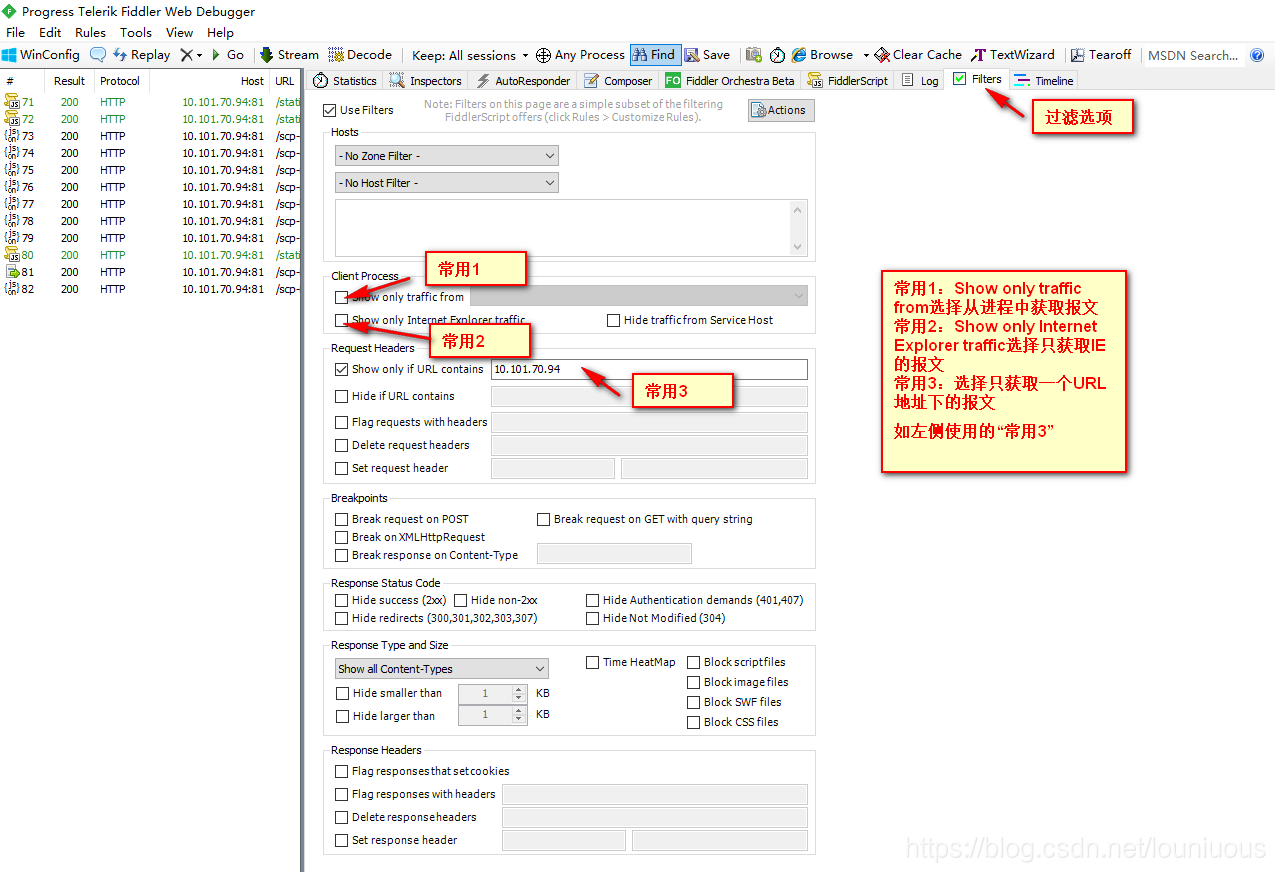The image size is (1275, 872).
Task: Click Clear Cache in toolbar
Action: point(918,55)
